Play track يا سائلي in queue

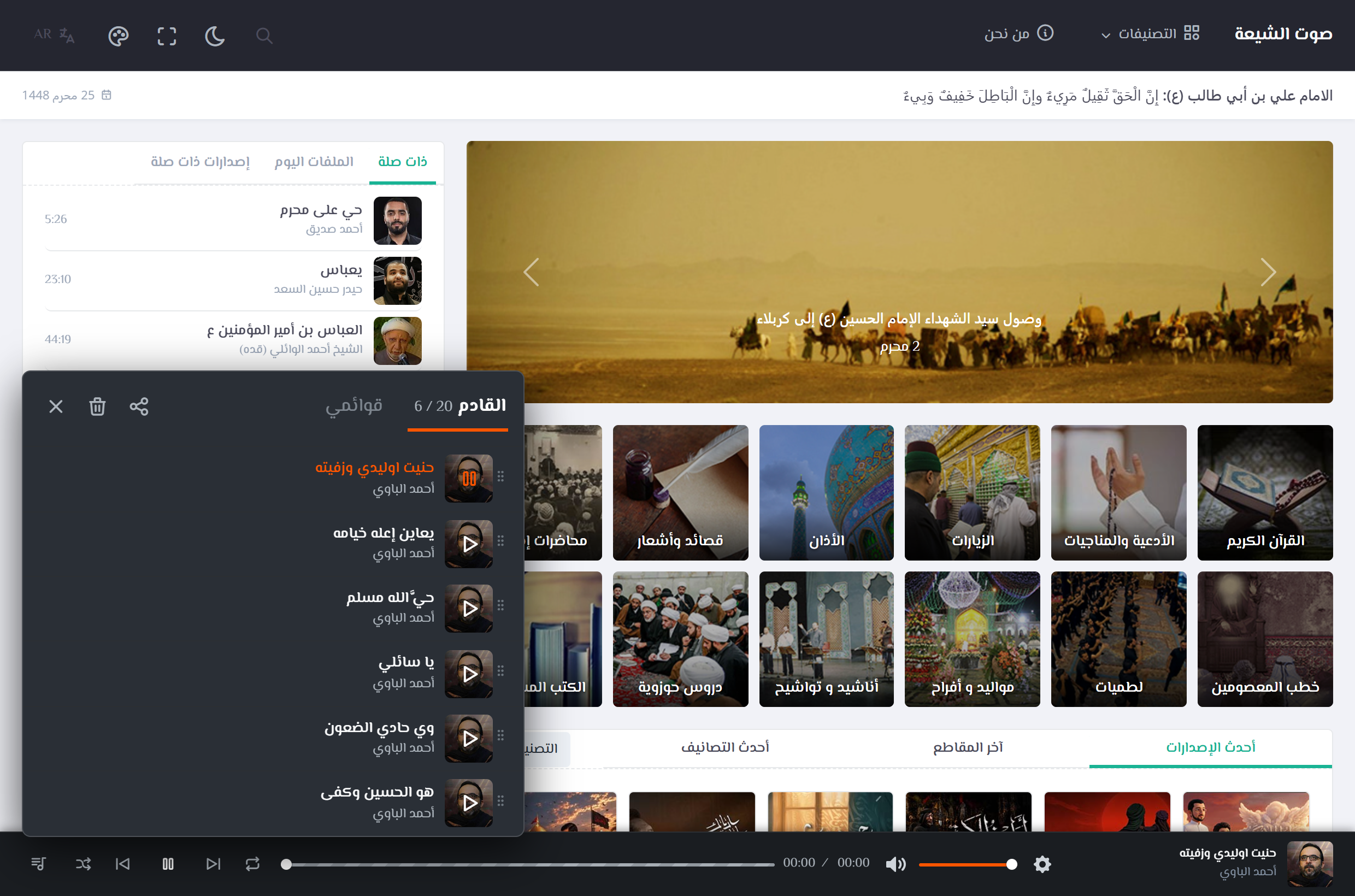469,674
